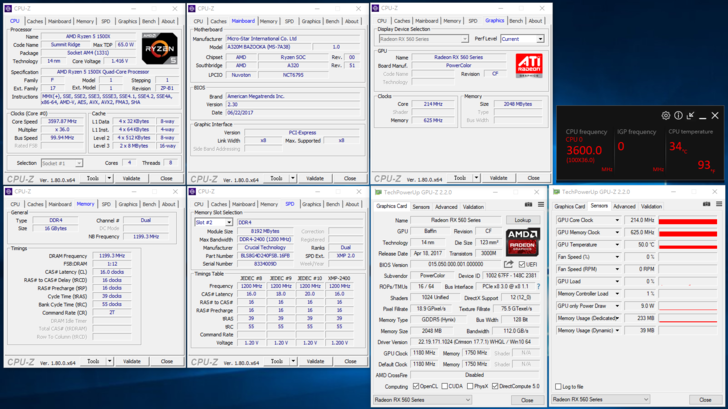This screenshot has width=728, height=409.
Task: Enable the Log to file checkbox
Action: coord(558,386)
